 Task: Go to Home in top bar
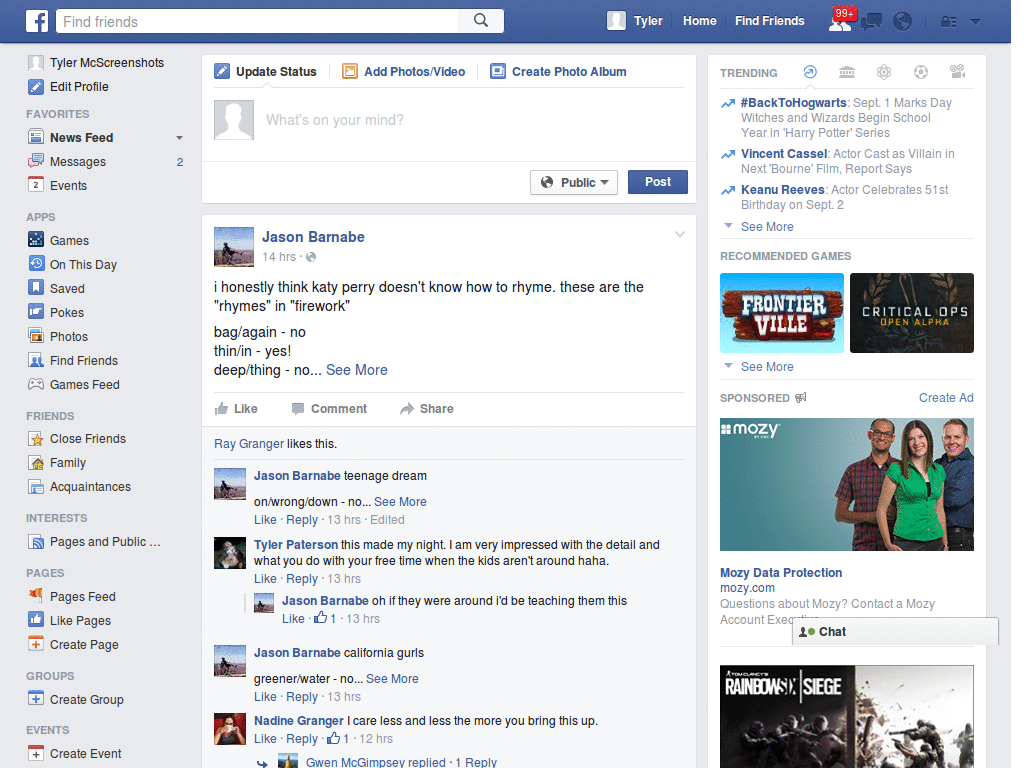699,21
